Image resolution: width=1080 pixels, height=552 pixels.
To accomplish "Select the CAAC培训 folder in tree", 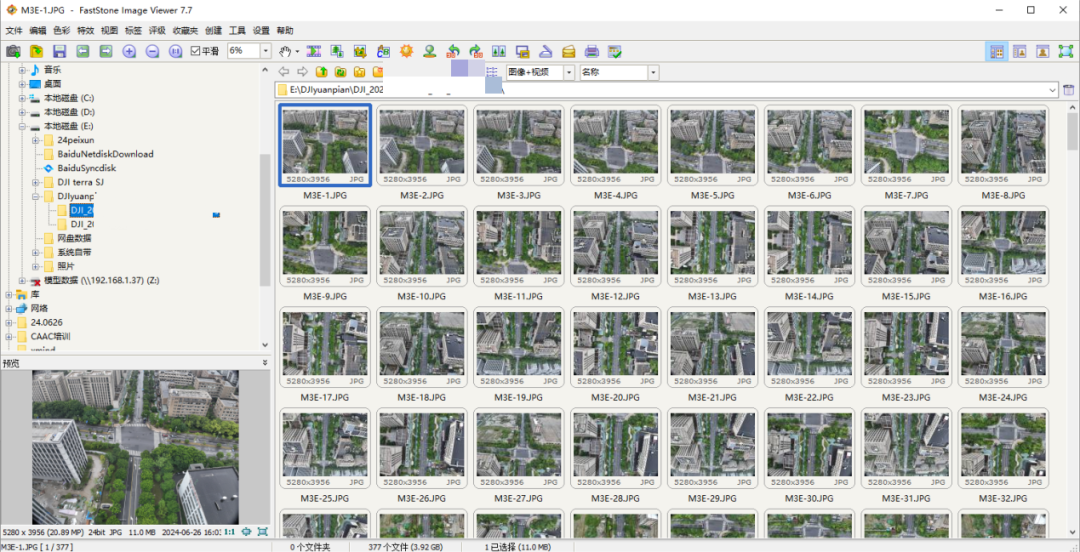I will pyautogui.click(x=50, y=336).
